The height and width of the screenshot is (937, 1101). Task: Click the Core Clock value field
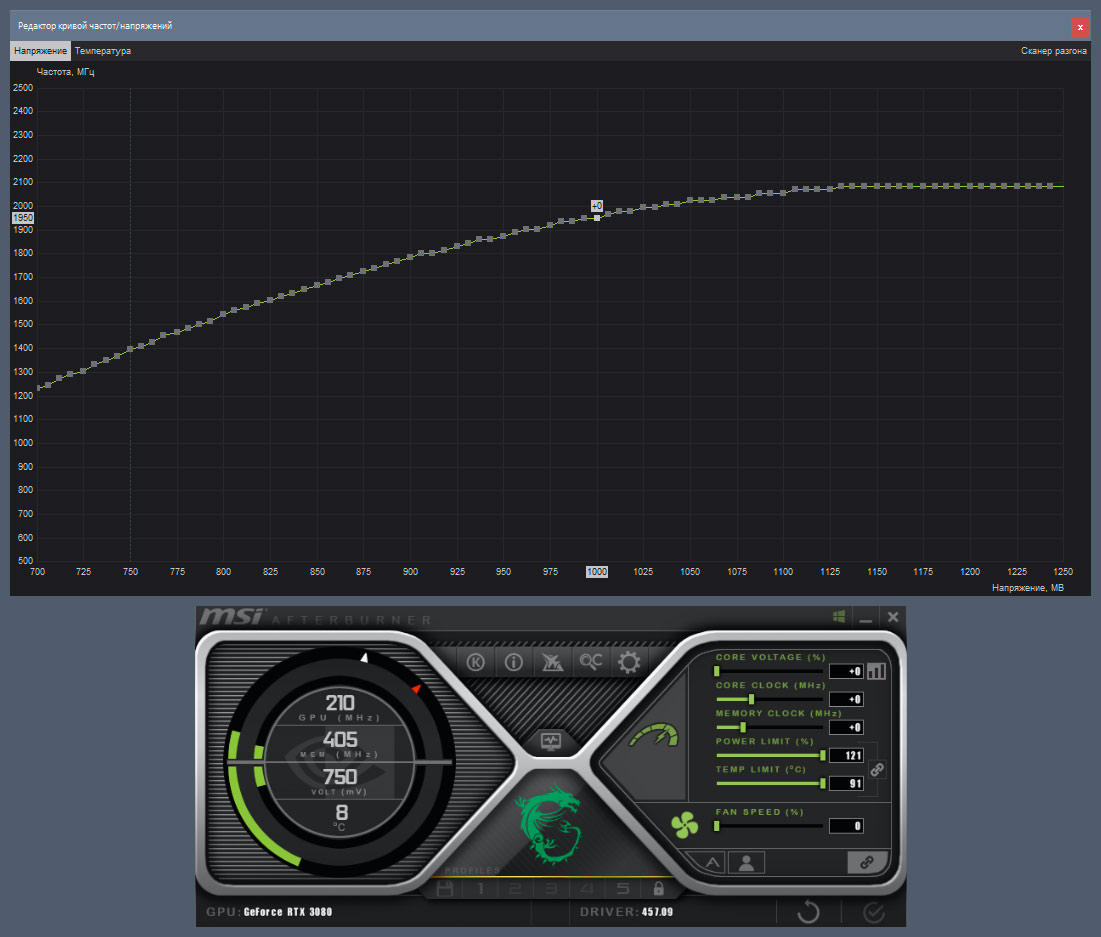click(x=846, y=700)
